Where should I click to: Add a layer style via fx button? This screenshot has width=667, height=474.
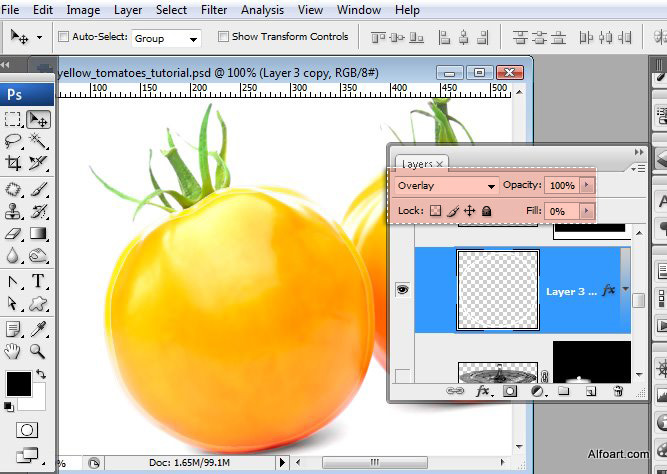tap(483, 391)
